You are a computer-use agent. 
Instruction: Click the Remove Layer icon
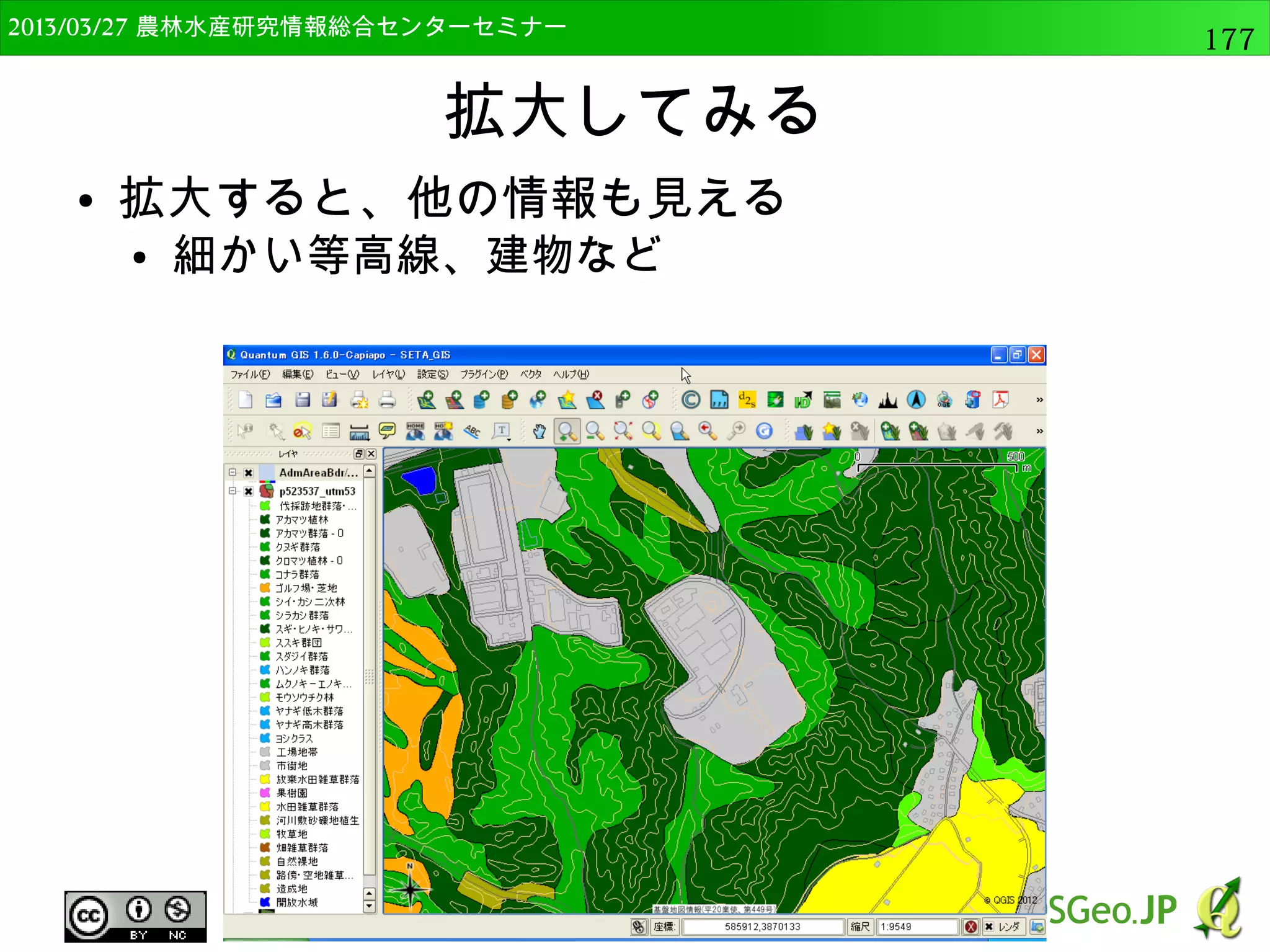click(x=595, y=400)
